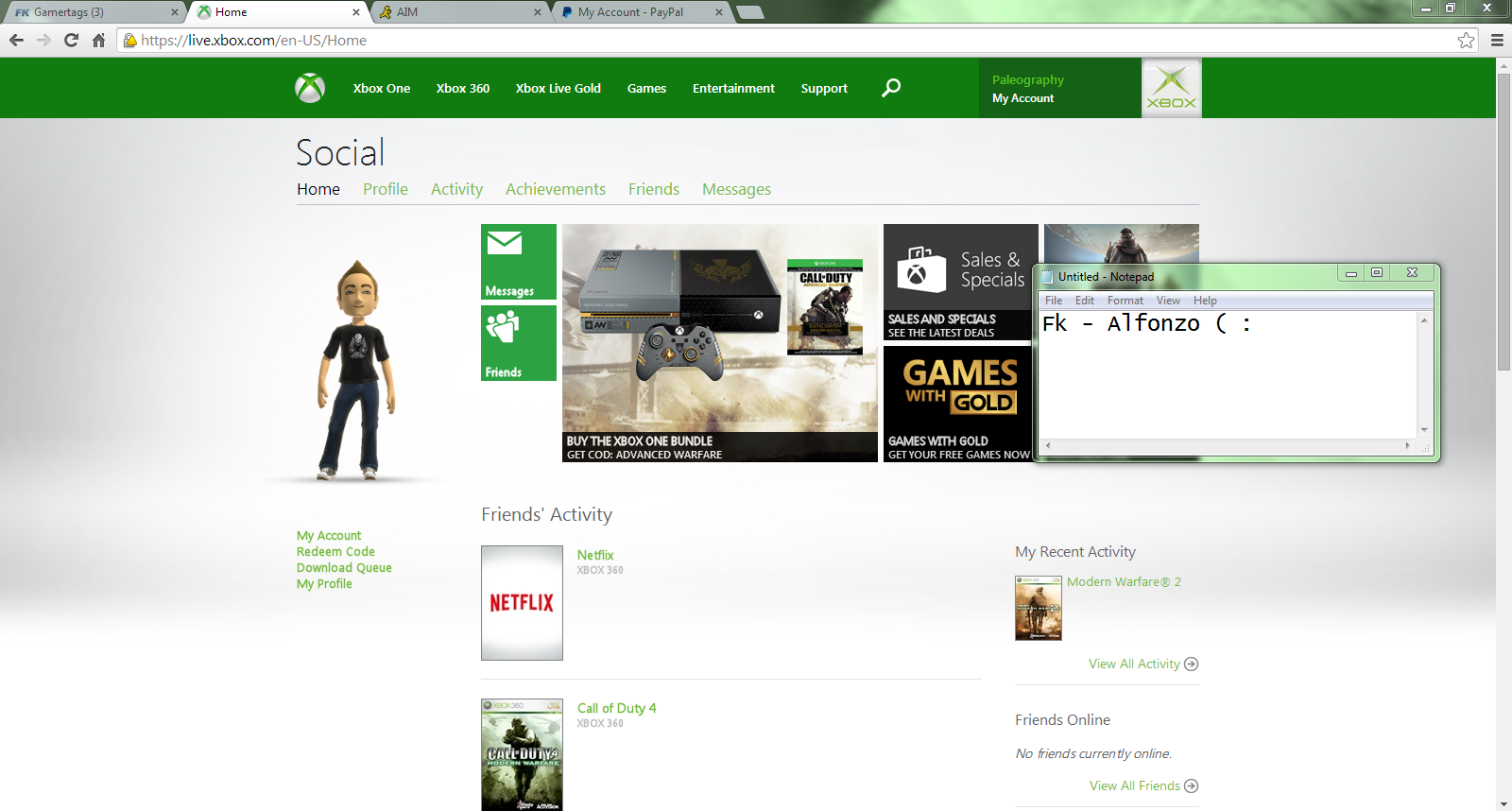Click inside the Notepad text area
Screen dimensions: 1512x811
click(1228, 374)
